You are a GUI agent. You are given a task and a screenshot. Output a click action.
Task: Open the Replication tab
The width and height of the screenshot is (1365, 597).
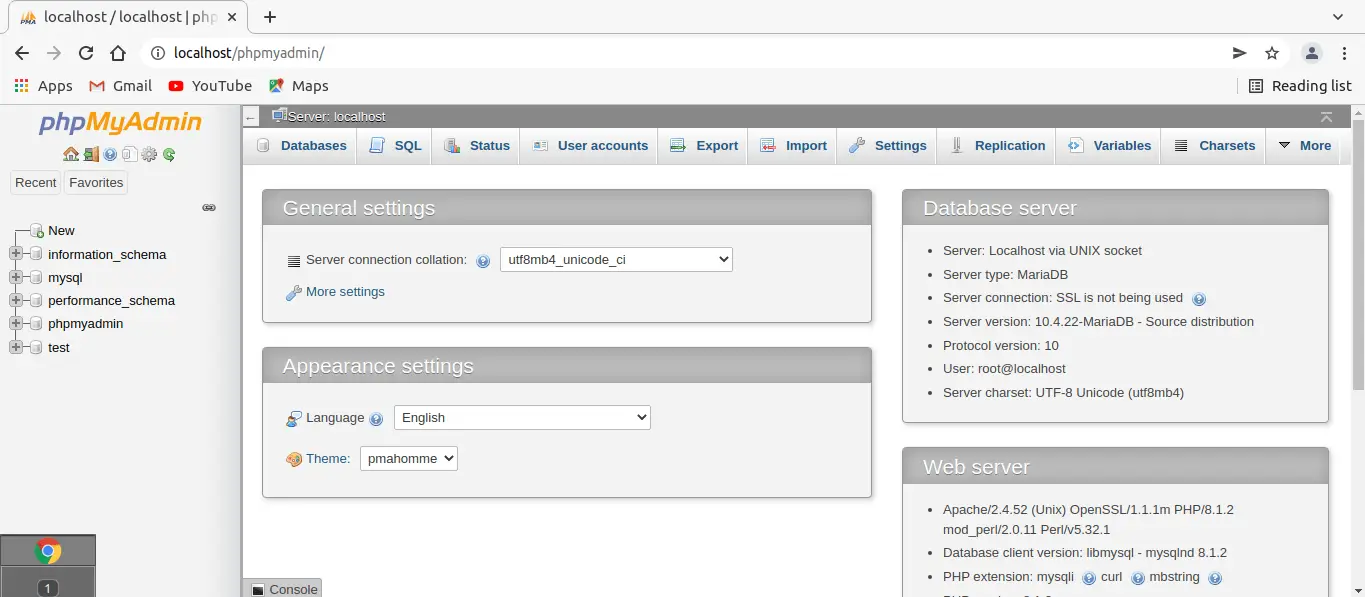click(x=998, y=146)
